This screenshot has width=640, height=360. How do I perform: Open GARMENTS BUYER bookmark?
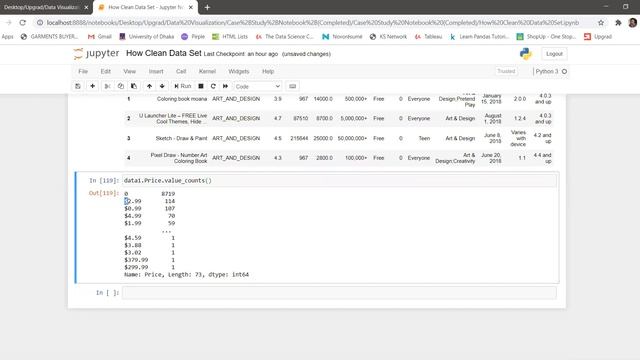click(49, 37)
